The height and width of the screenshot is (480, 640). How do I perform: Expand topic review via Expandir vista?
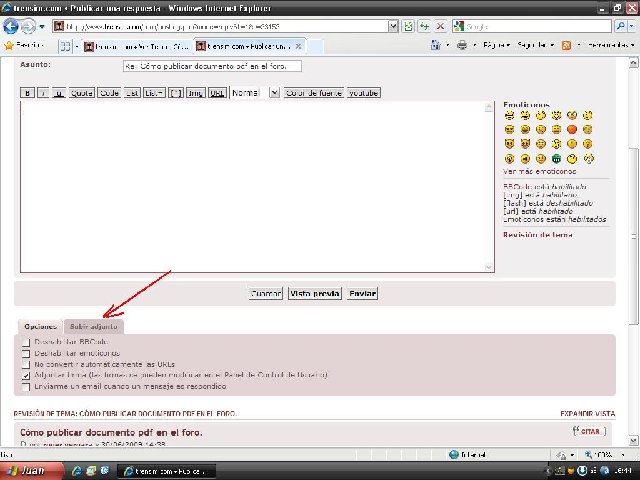click(588, 413)
